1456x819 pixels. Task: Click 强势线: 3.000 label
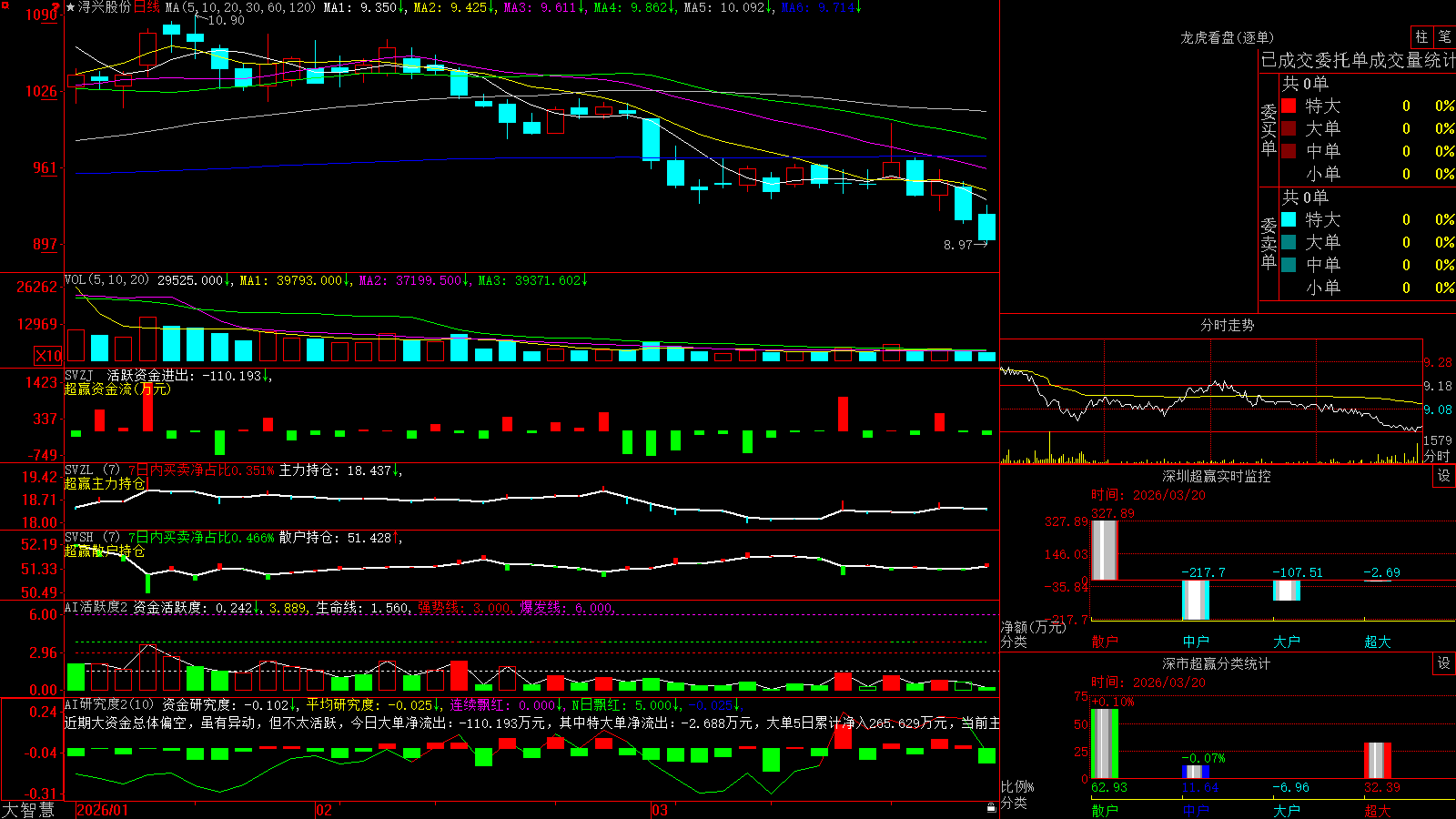(464, 607)
